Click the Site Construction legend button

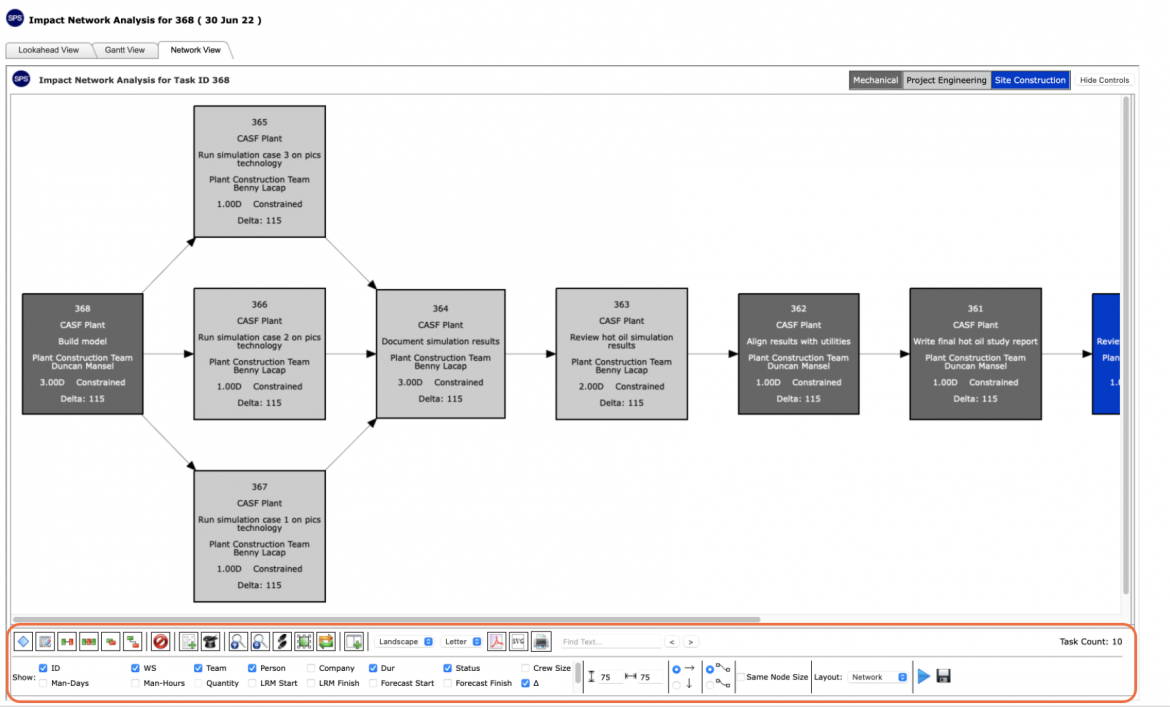tap(1030, 80)
